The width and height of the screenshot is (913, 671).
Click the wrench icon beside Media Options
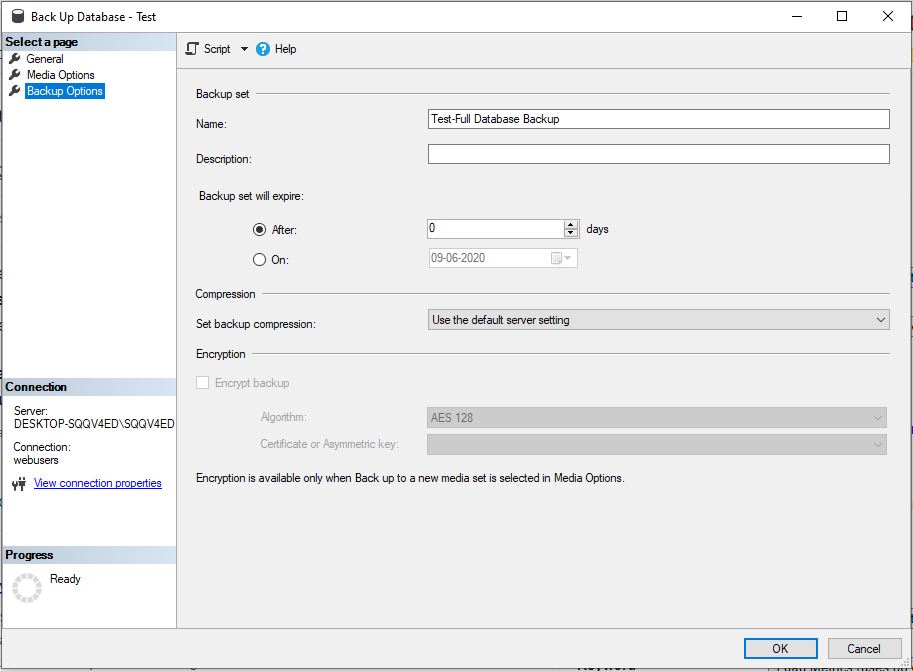(x=13, y=74)
